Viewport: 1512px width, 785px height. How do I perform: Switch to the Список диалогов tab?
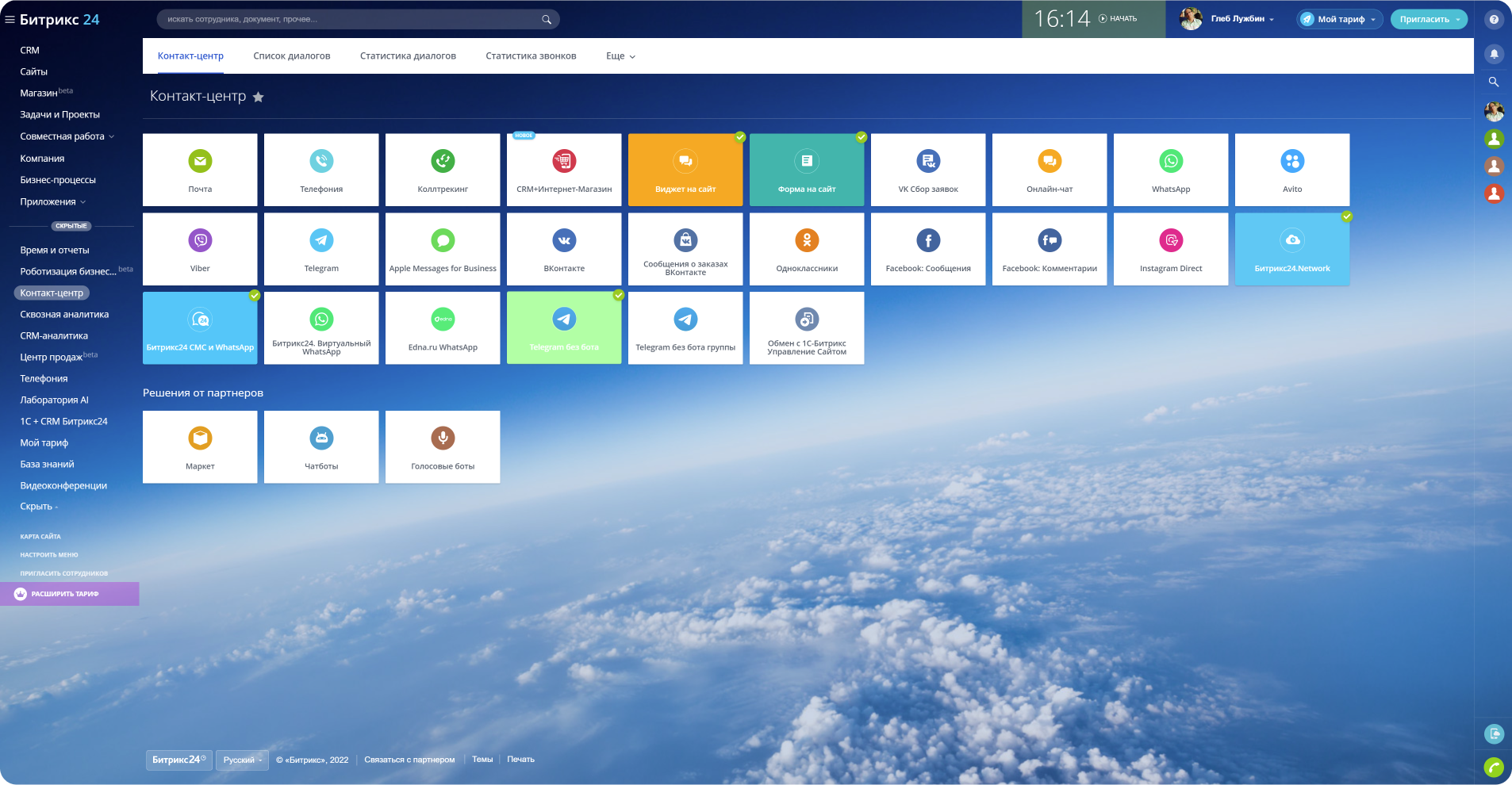point(292,56)
